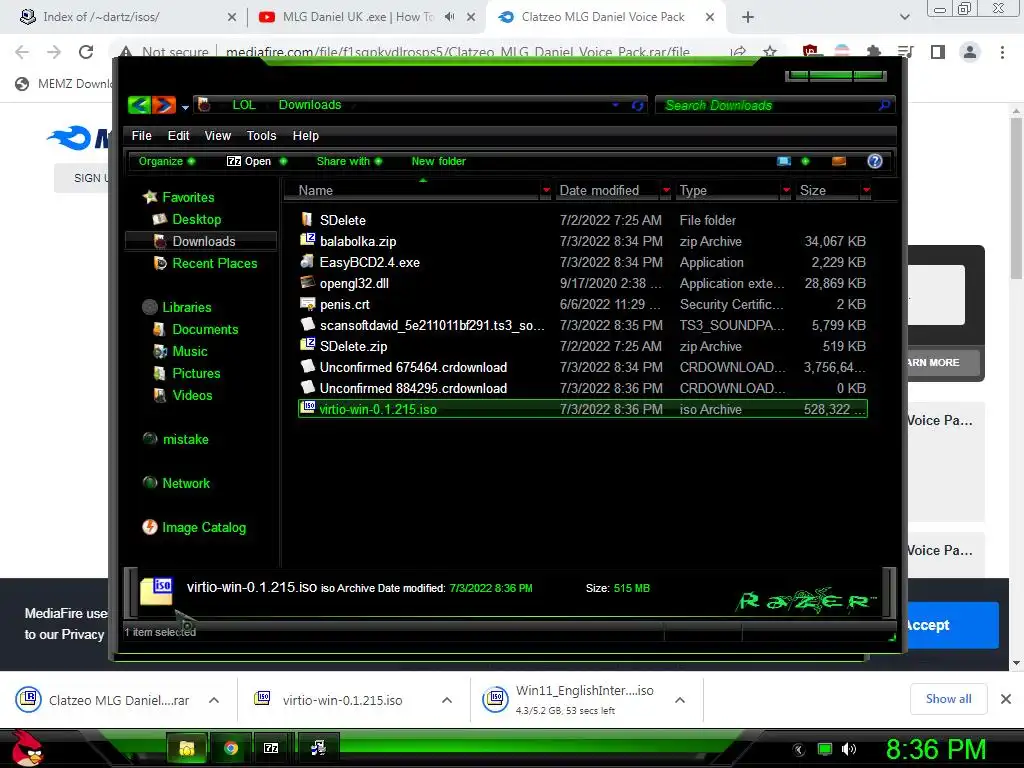Change the view layout icon
The width and height of the screenshot is (1024, 768).
pos(784,161)
